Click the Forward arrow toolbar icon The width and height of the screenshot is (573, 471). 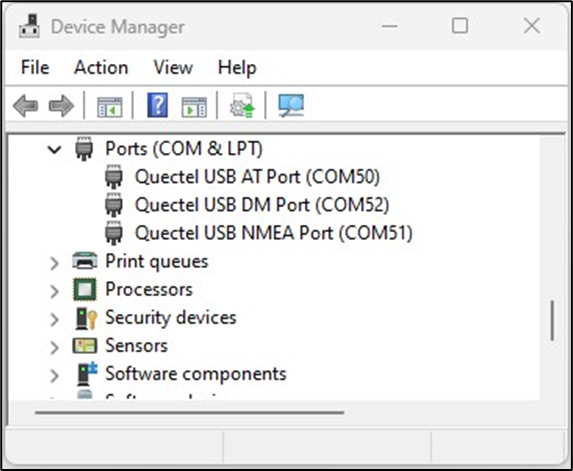[x=61, y=106]
